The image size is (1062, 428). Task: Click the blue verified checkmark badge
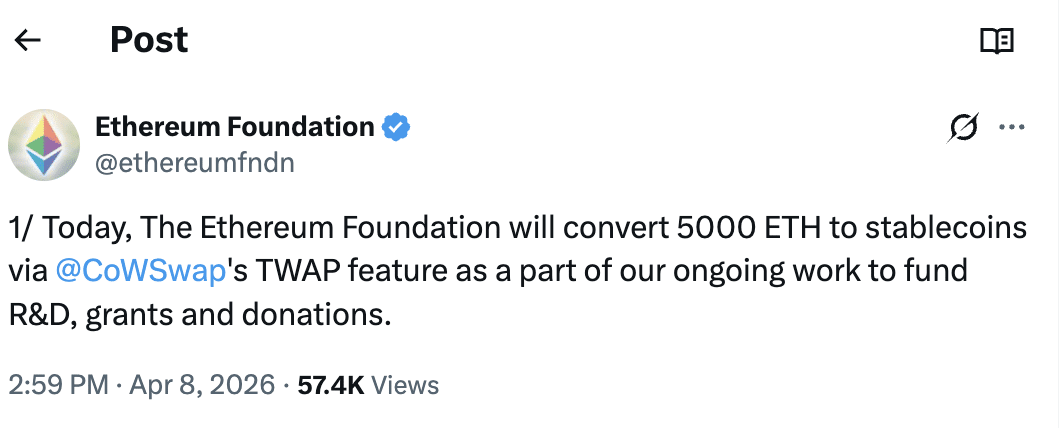pyautogui.click(x=397, y=127)
